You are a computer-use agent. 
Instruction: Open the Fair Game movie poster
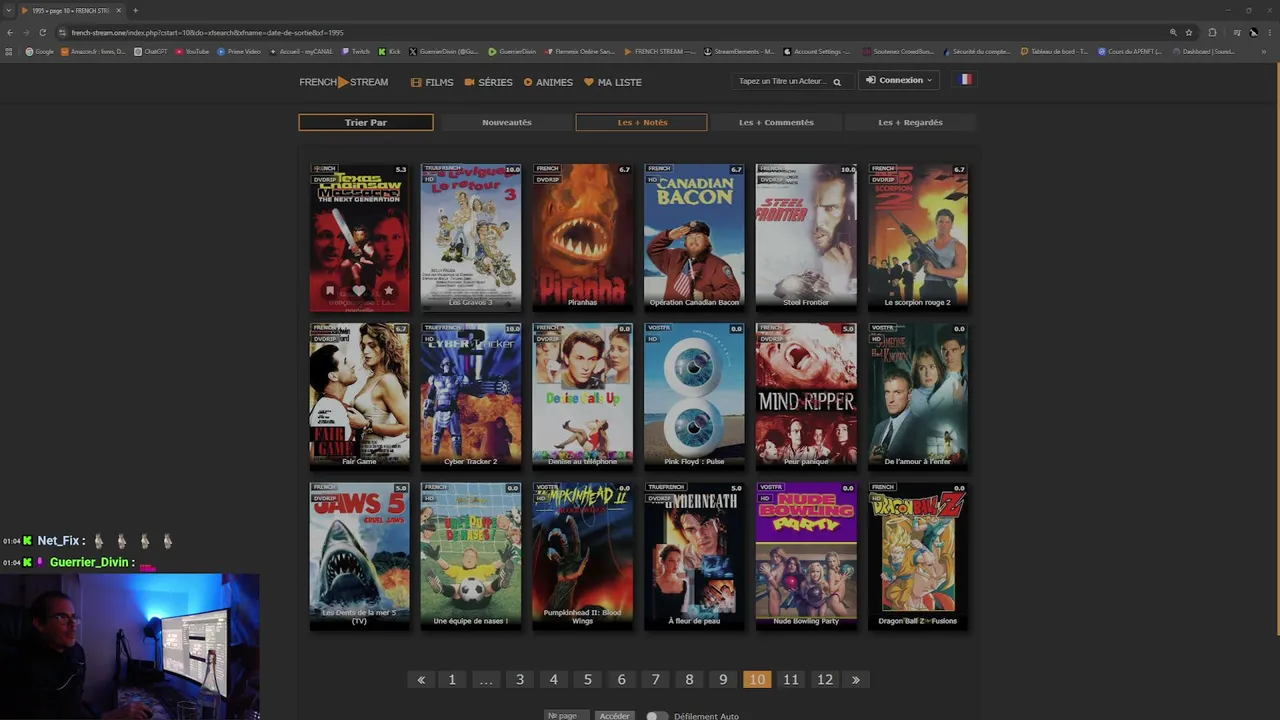coord(360,396)
